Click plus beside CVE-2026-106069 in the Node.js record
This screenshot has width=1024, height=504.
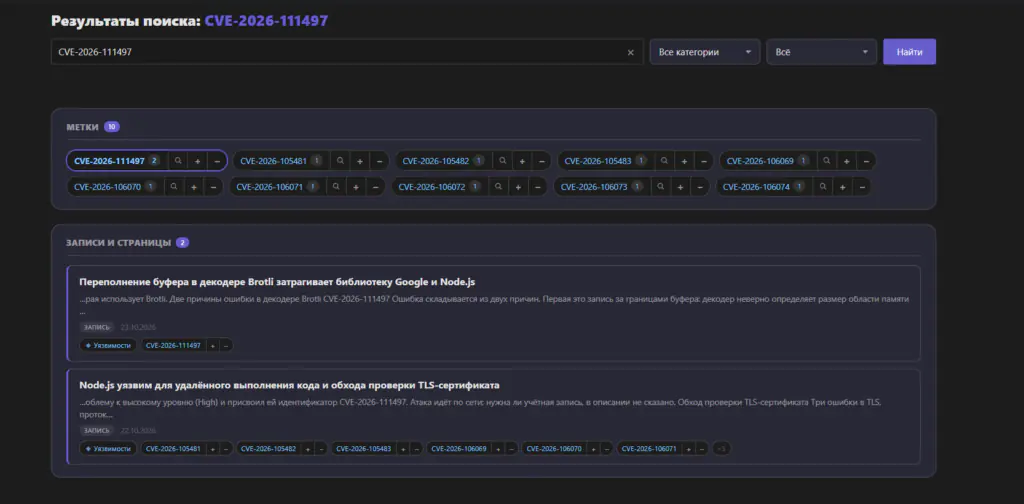point(498,449)
